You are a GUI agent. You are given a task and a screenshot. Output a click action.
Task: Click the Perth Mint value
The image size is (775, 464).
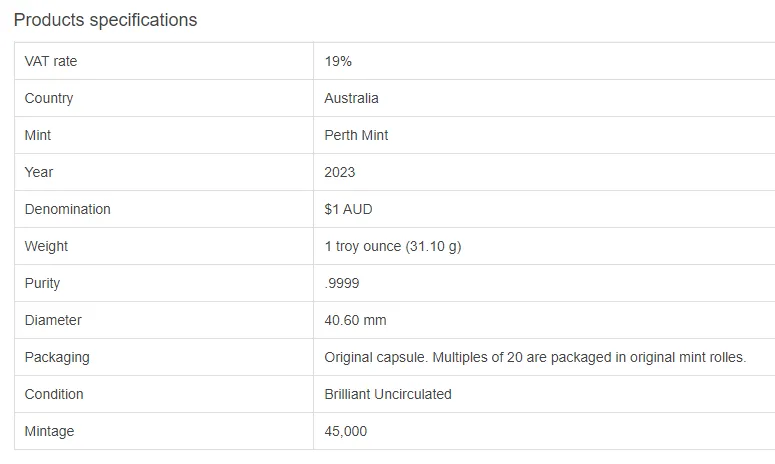coord(356,135)
